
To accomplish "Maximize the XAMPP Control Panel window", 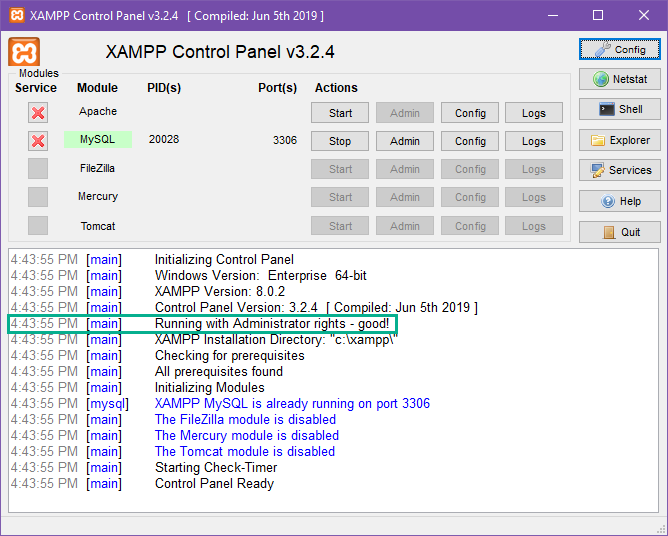I will 598,15.
